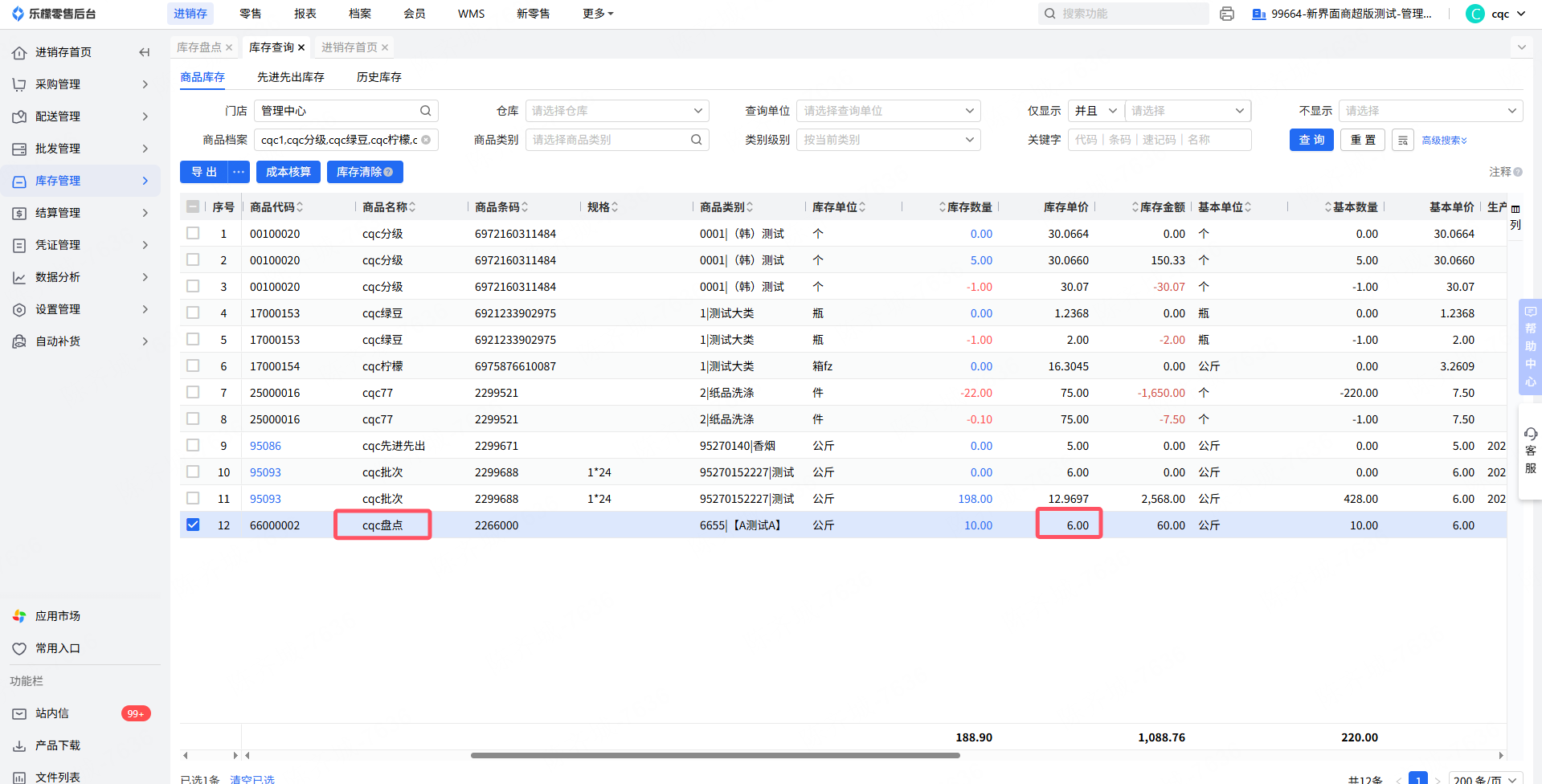
Task: Open the inbox messages envelope icon
Action: coord(19,713)
